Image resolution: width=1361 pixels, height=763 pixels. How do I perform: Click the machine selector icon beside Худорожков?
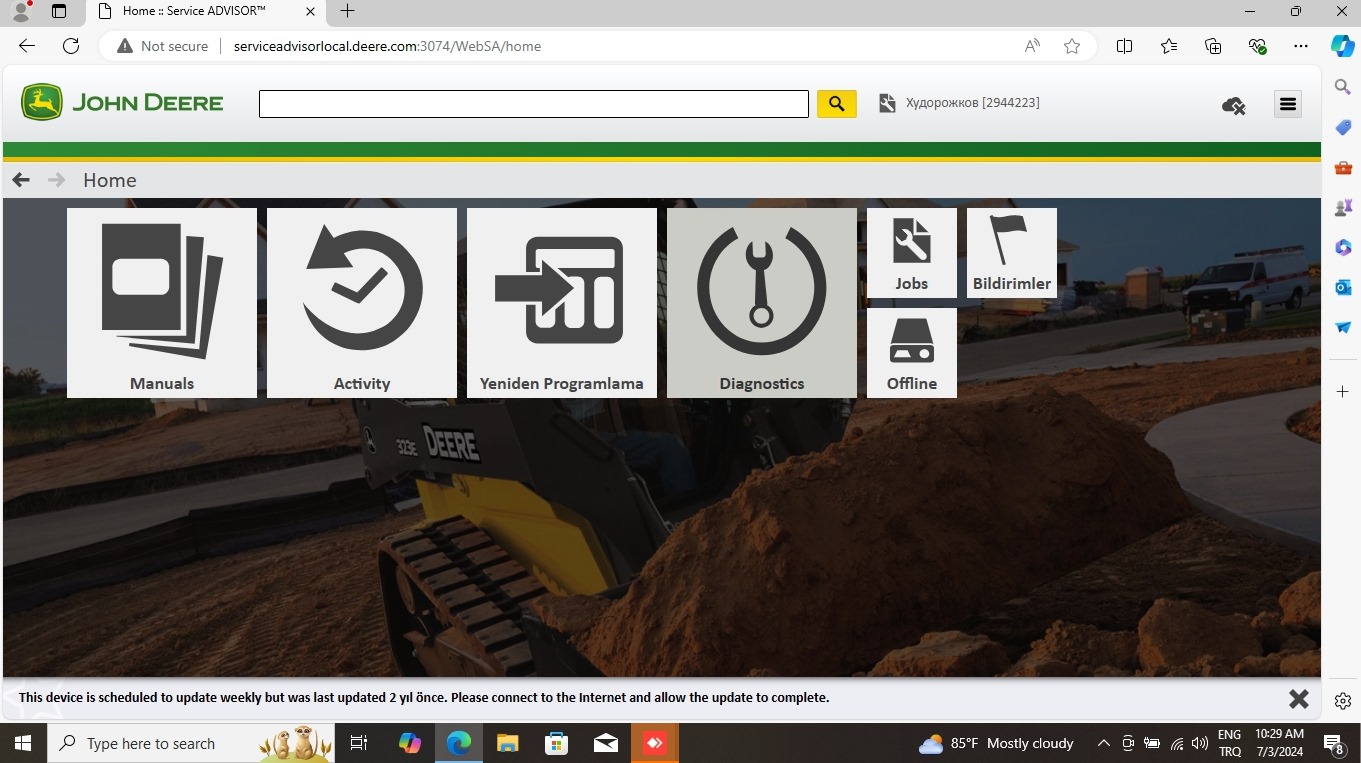point(887,103)
